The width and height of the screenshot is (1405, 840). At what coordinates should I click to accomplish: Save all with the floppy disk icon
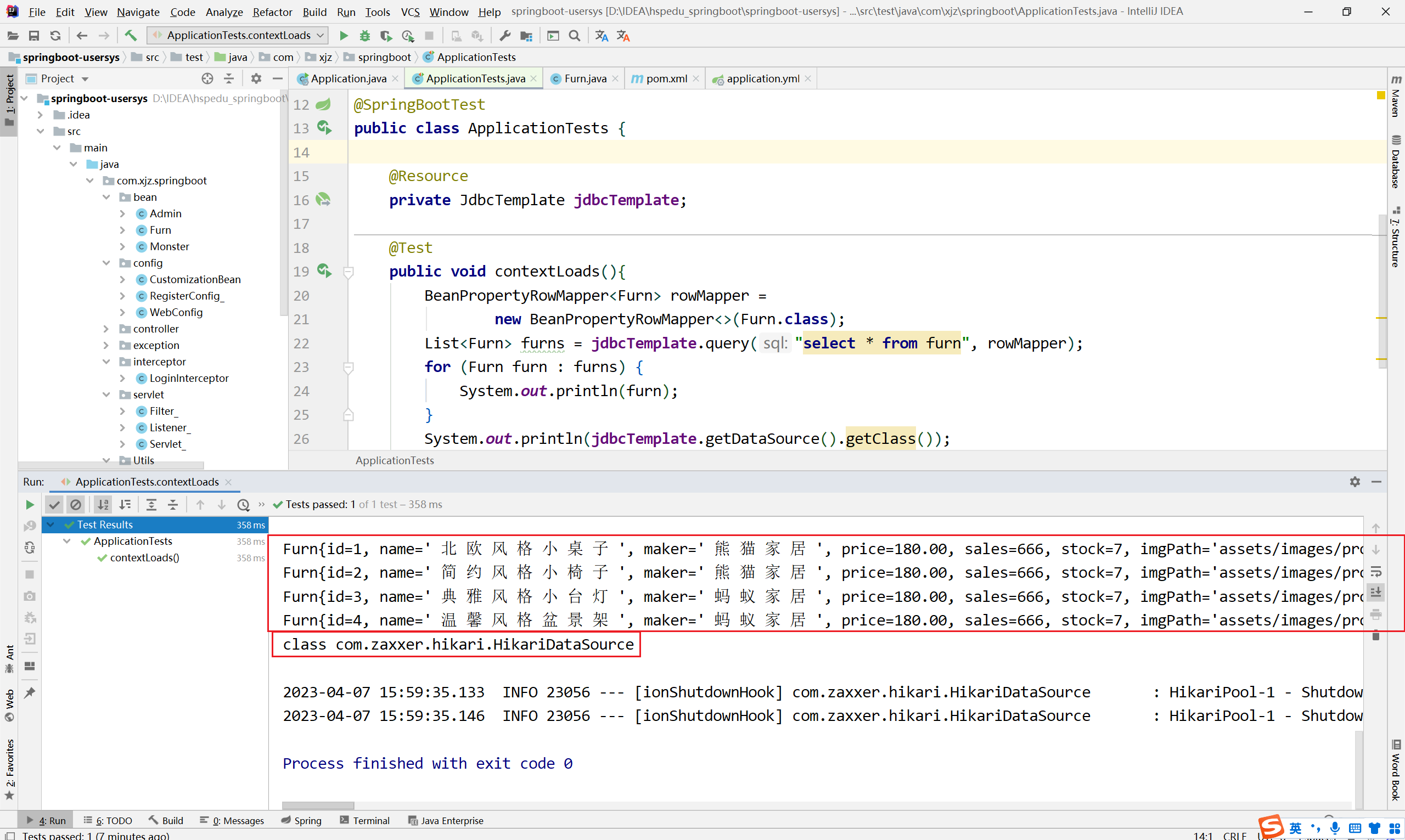pyautogui.click(x=34, y=36)
